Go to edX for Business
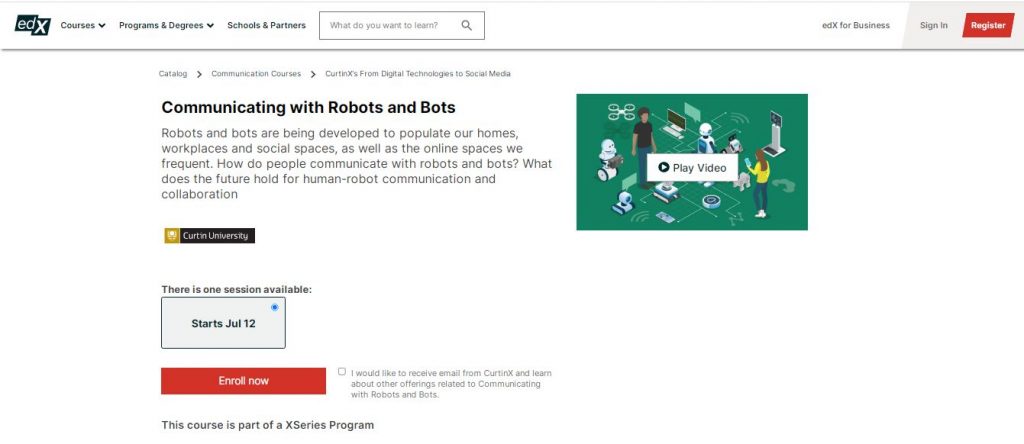The height and width of the screenshot is (444, 1024). [x=855, y=26]
